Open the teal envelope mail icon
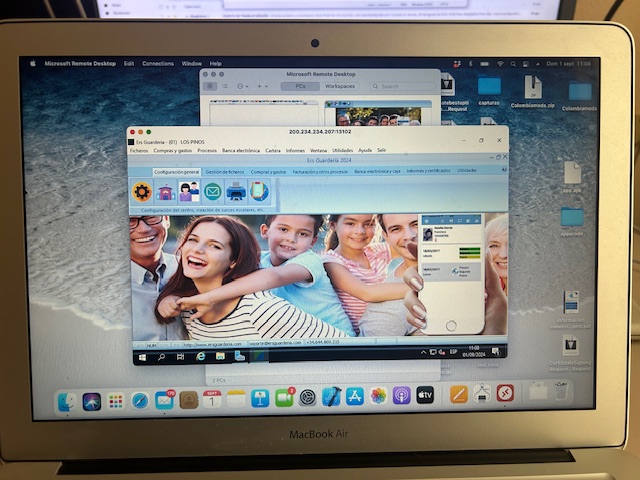This screenshot has height=480, width=640. click(x=212, y=191)
